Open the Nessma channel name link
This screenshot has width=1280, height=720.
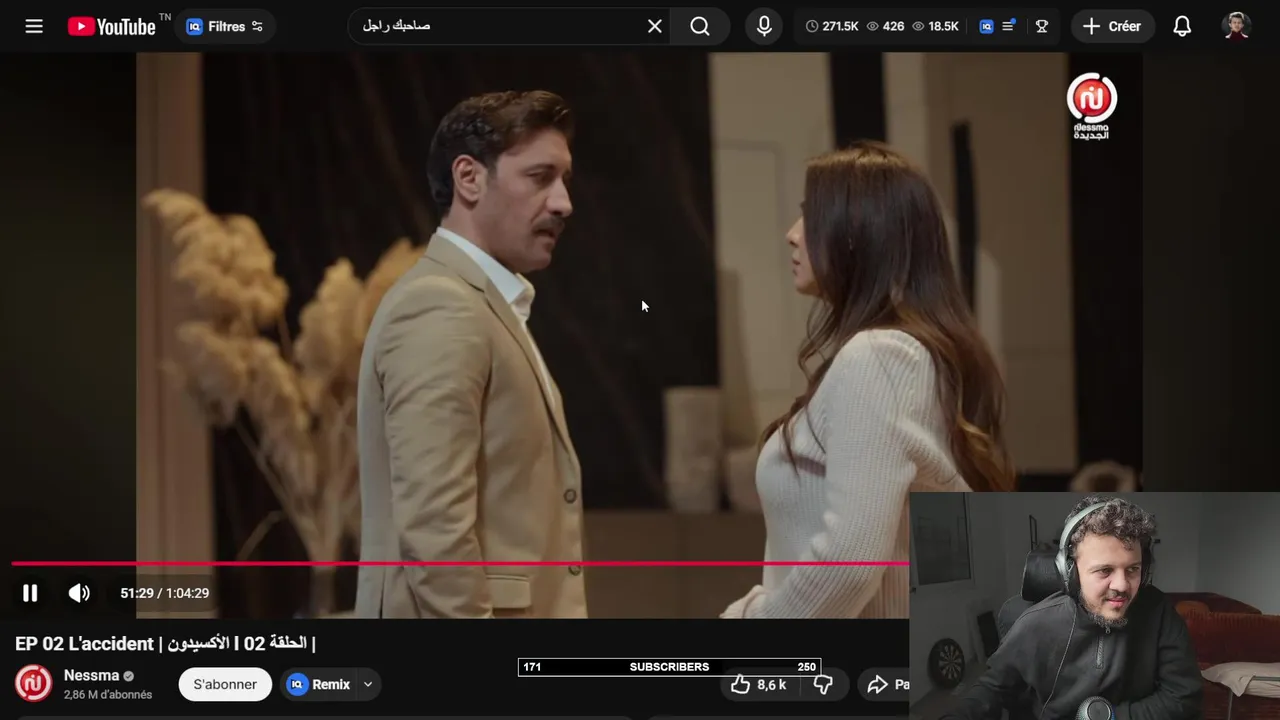(91, 675)
